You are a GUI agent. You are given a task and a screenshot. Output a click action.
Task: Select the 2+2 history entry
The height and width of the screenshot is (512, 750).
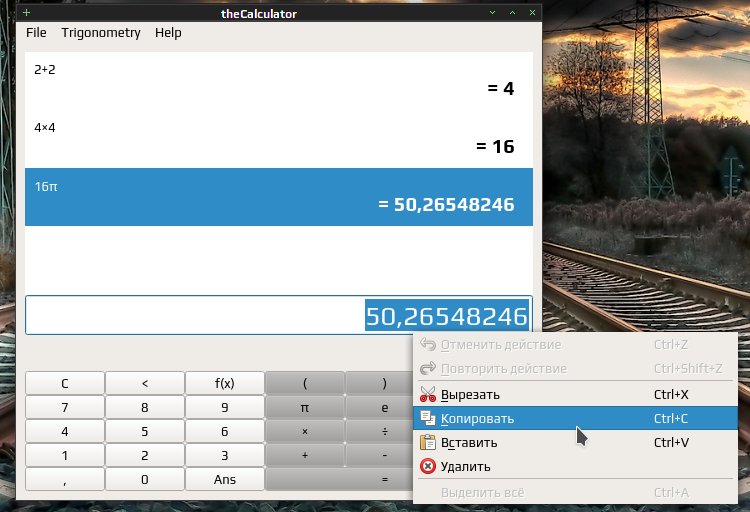click(x=279, y=80)
